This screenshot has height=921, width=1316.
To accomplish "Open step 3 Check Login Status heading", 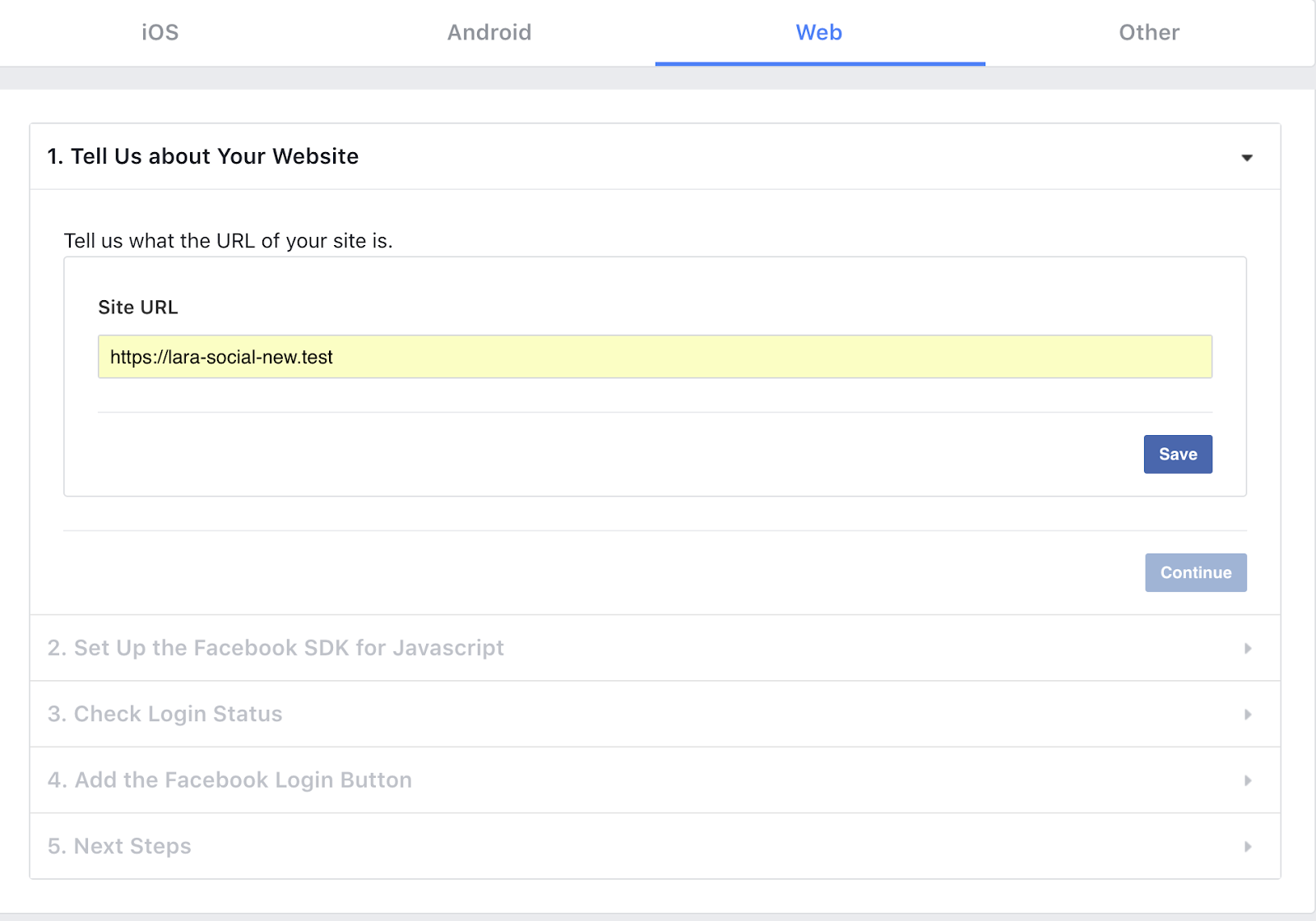I will pyautogui.click(x=164, y=714).
